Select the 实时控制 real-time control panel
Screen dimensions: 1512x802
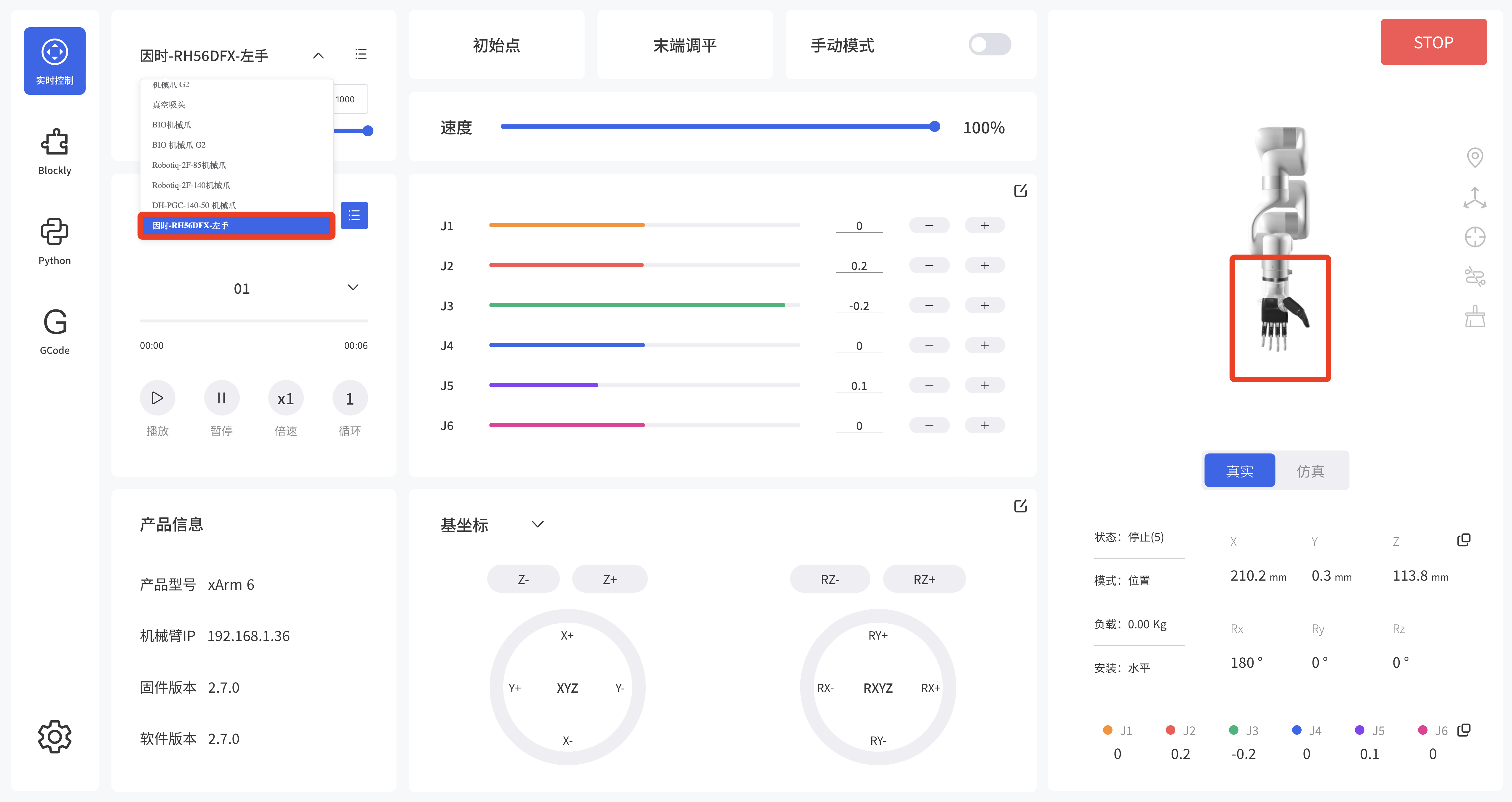(x=54, y=60)
